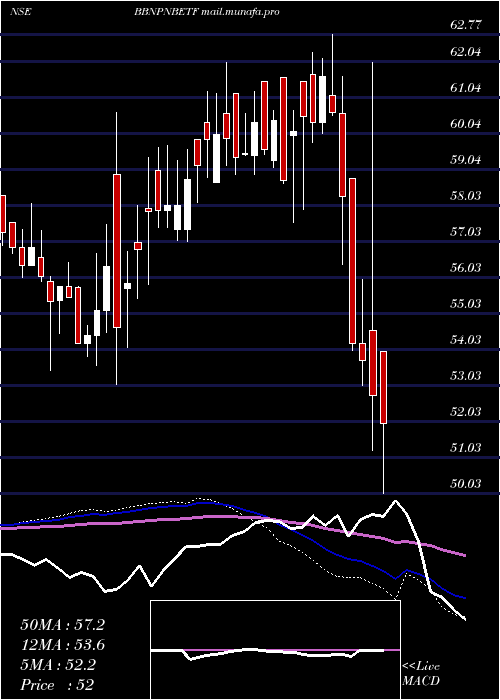The image size is (500, 700).
Task: Click the 53.03 price axis label
Action: [466, 376]
